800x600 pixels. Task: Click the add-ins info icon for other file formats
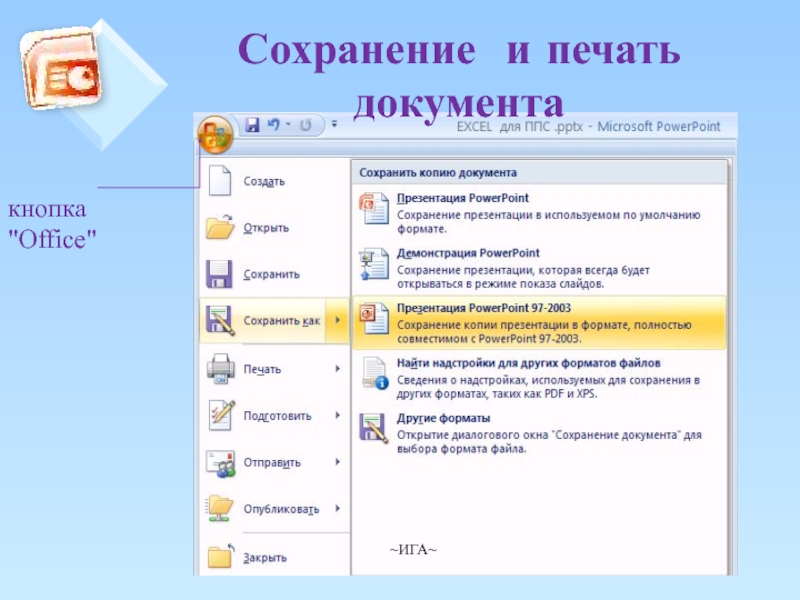tap(375, 373)
